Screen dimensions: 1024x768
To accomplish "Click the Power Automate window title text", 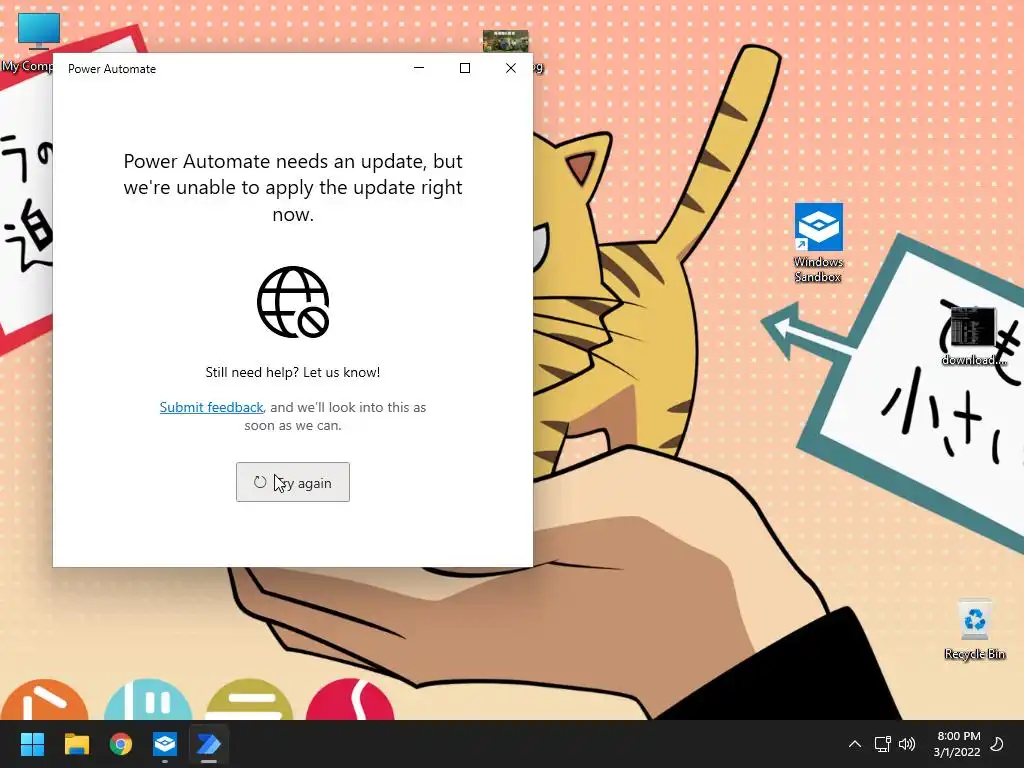I will tap(112, 69).
